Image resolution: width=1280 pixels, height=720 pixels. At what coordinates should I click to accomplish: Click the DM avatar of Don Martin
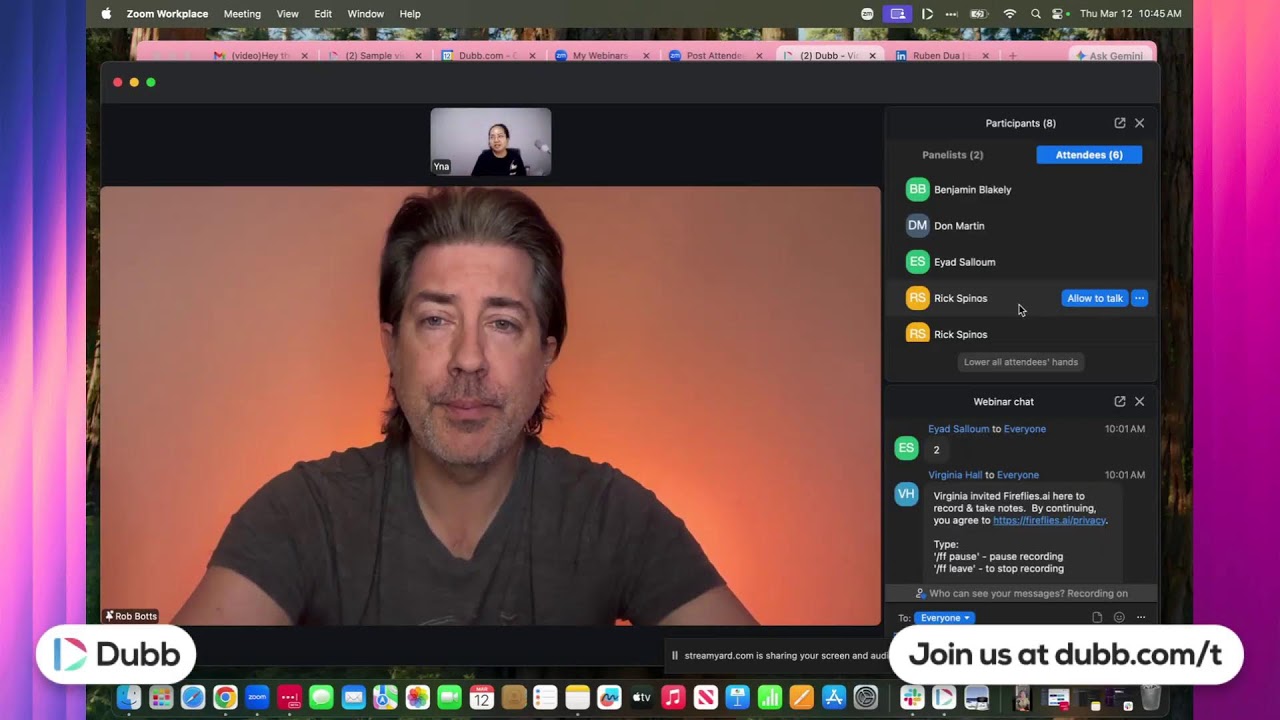(x=917, y=226)
